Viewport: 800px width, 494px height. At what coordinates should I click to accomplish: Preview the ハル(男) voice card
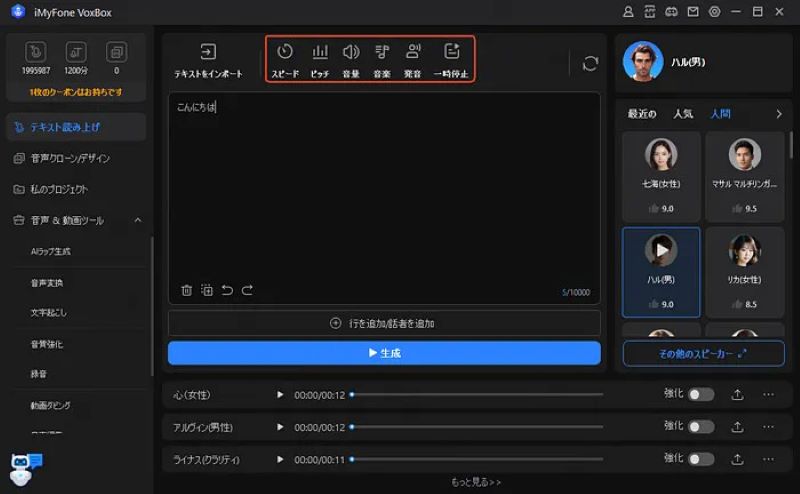661,250
